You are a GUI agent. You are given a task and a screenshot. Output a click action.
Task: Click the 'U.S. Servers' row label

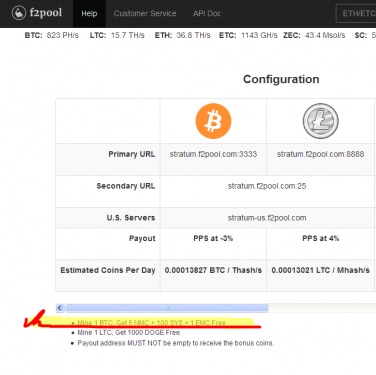click(131, 218)
